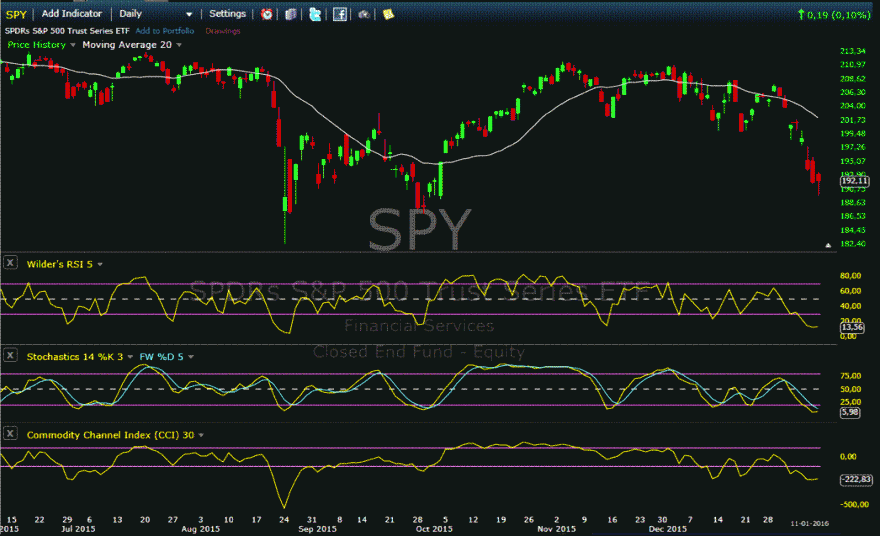The width and height of the screenshot is (880, 536).
Task: Click the 5,98 Stochastics value label
Action: pyautogui.click(x=850, y=412)
